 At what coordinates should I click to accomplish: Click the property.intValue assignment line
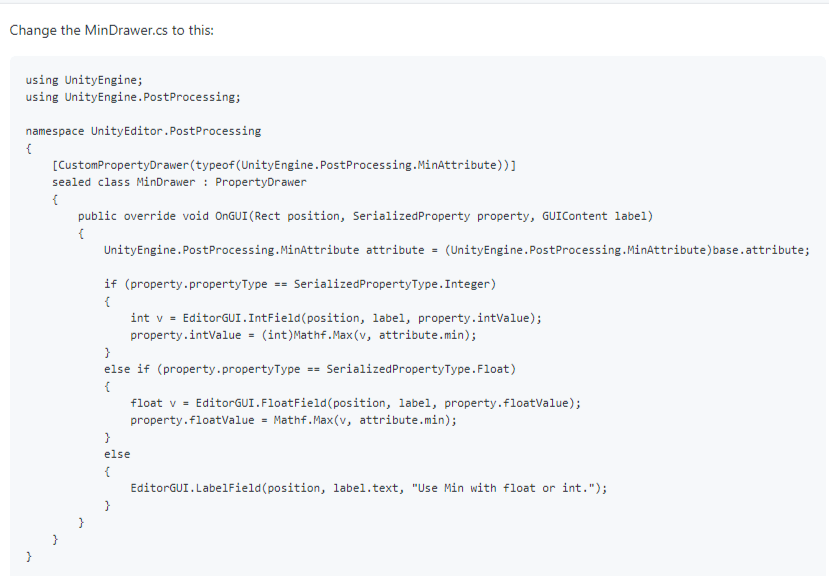(303, 335)
